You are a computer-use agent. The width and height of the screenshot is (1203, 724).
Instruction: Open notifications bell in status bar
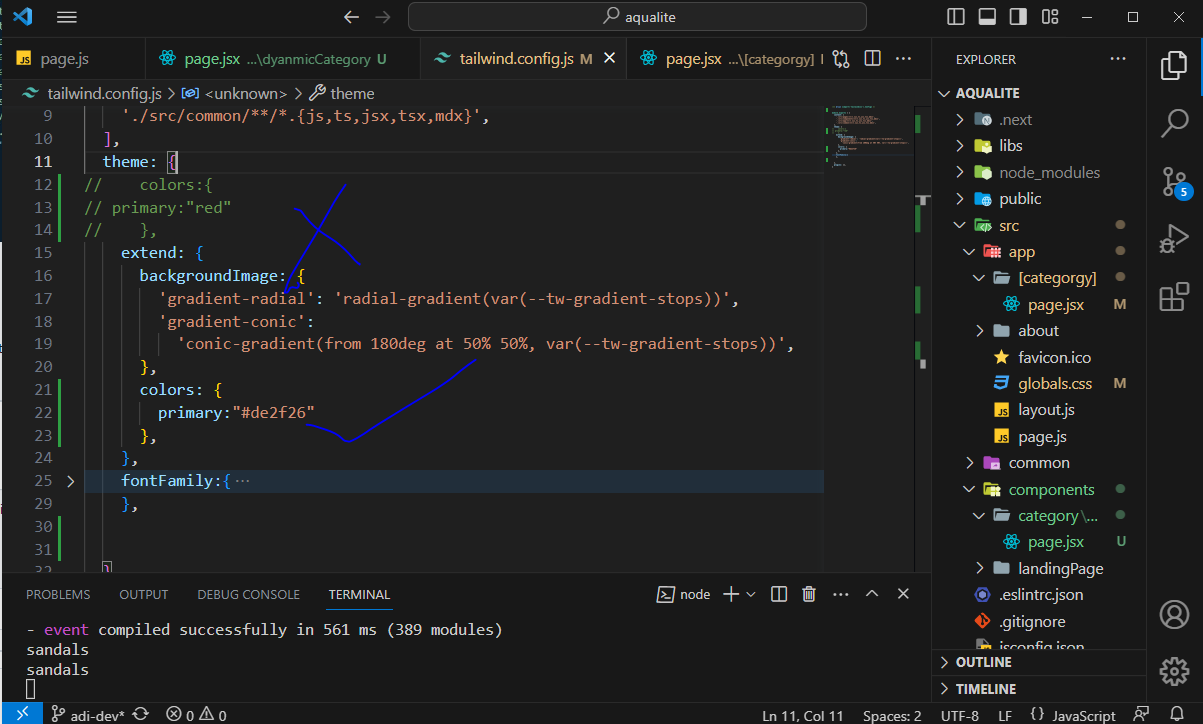tap(1177, 715)
